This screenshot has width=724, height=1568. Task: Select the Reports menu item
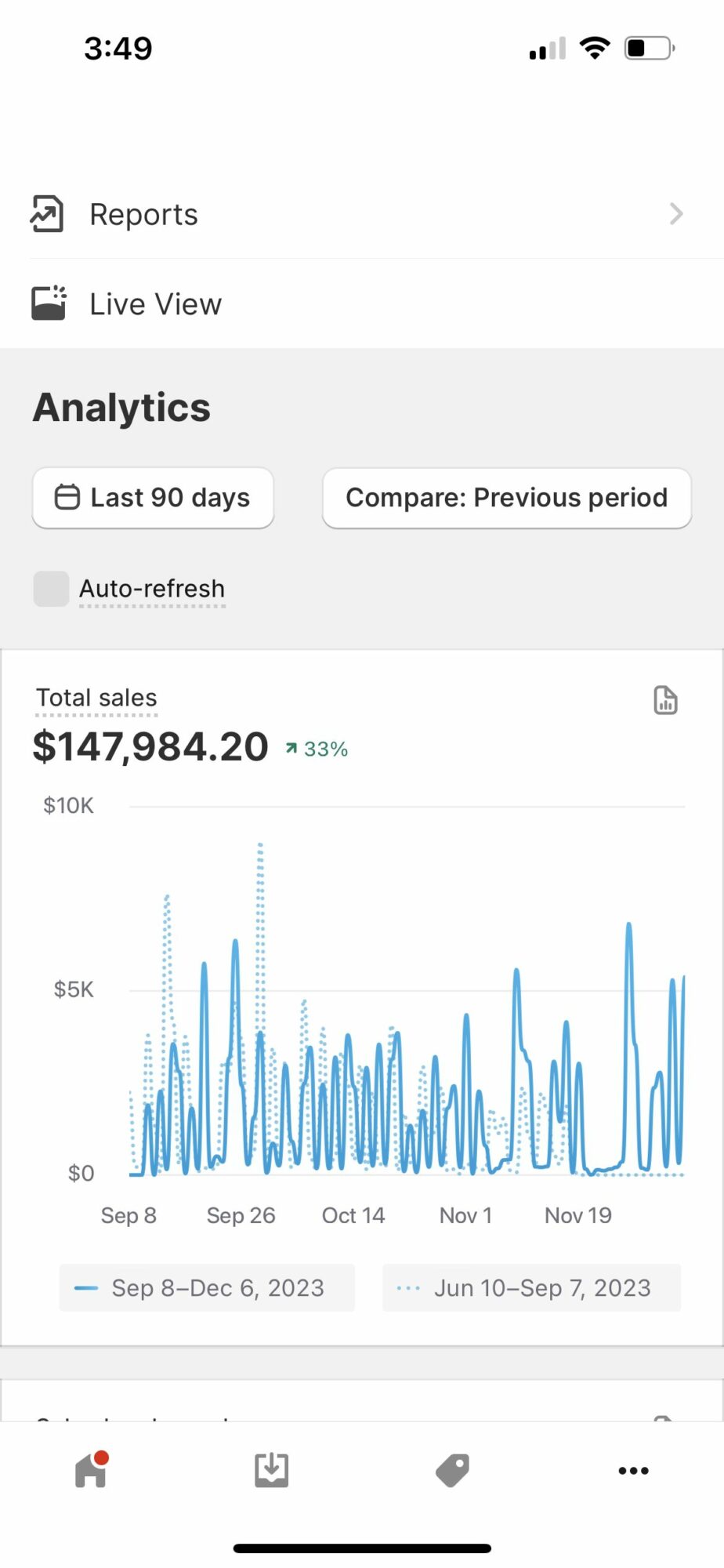143,214
